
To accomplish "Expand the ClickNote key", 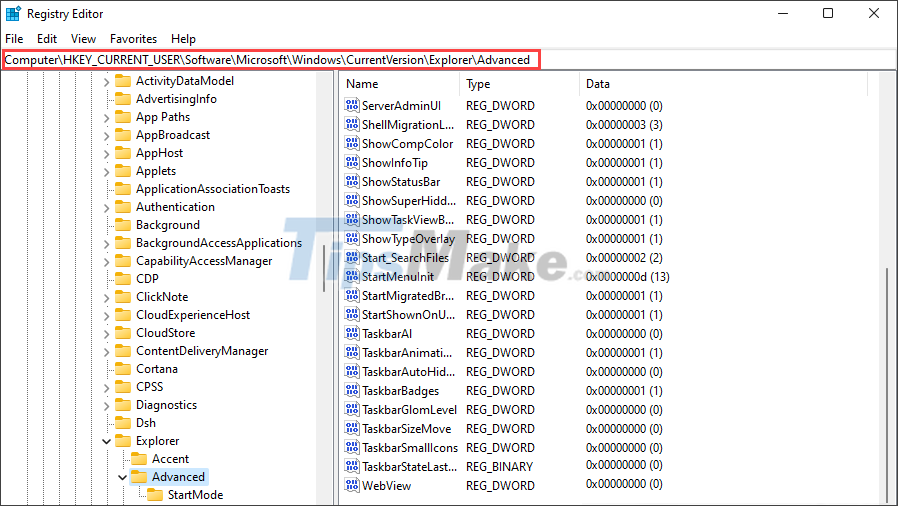I will click(x=107, y=298).
